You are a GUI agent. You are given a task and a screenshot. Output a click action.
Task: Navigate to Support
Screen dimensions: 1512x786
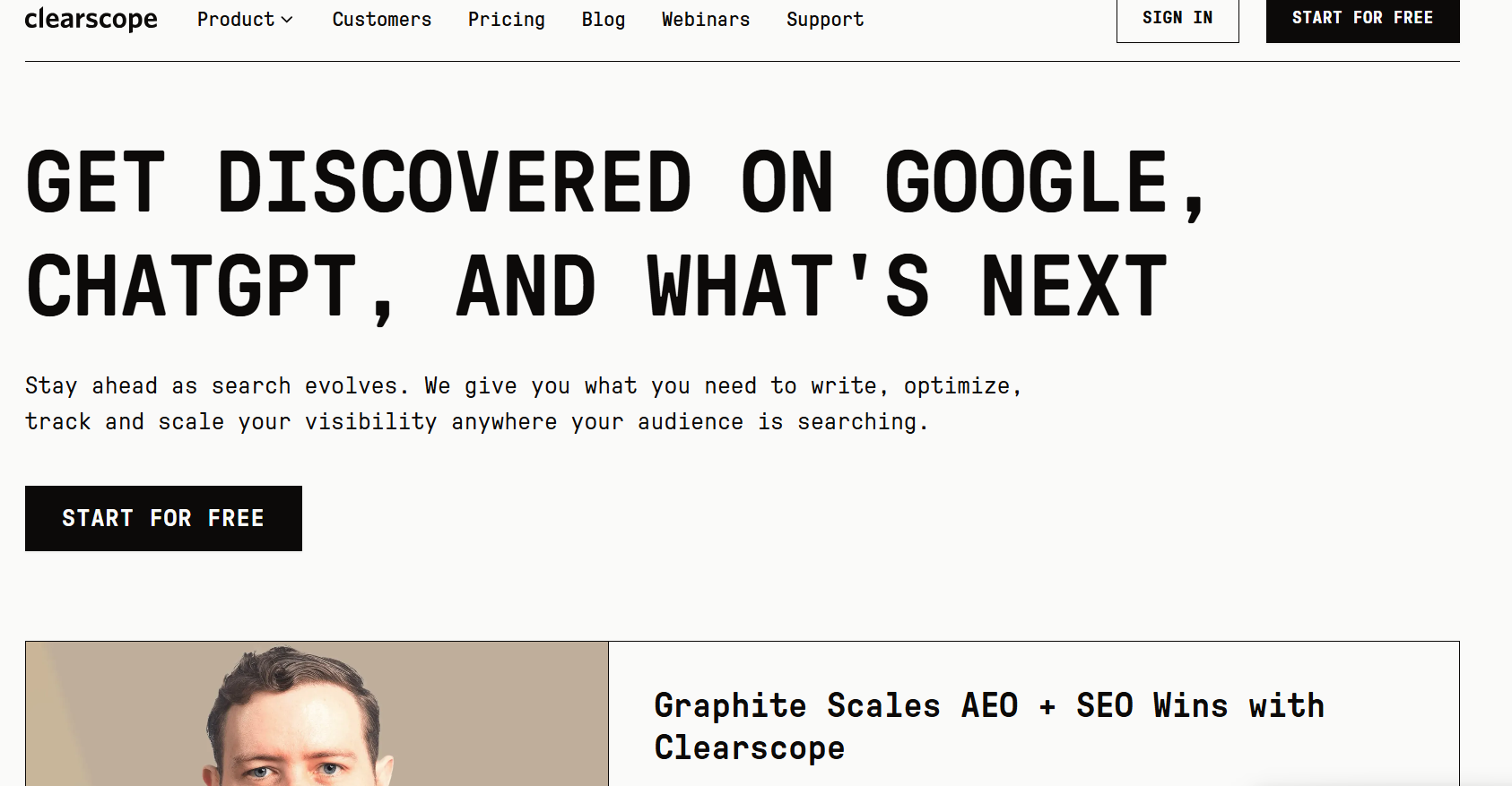pos(825,19)
